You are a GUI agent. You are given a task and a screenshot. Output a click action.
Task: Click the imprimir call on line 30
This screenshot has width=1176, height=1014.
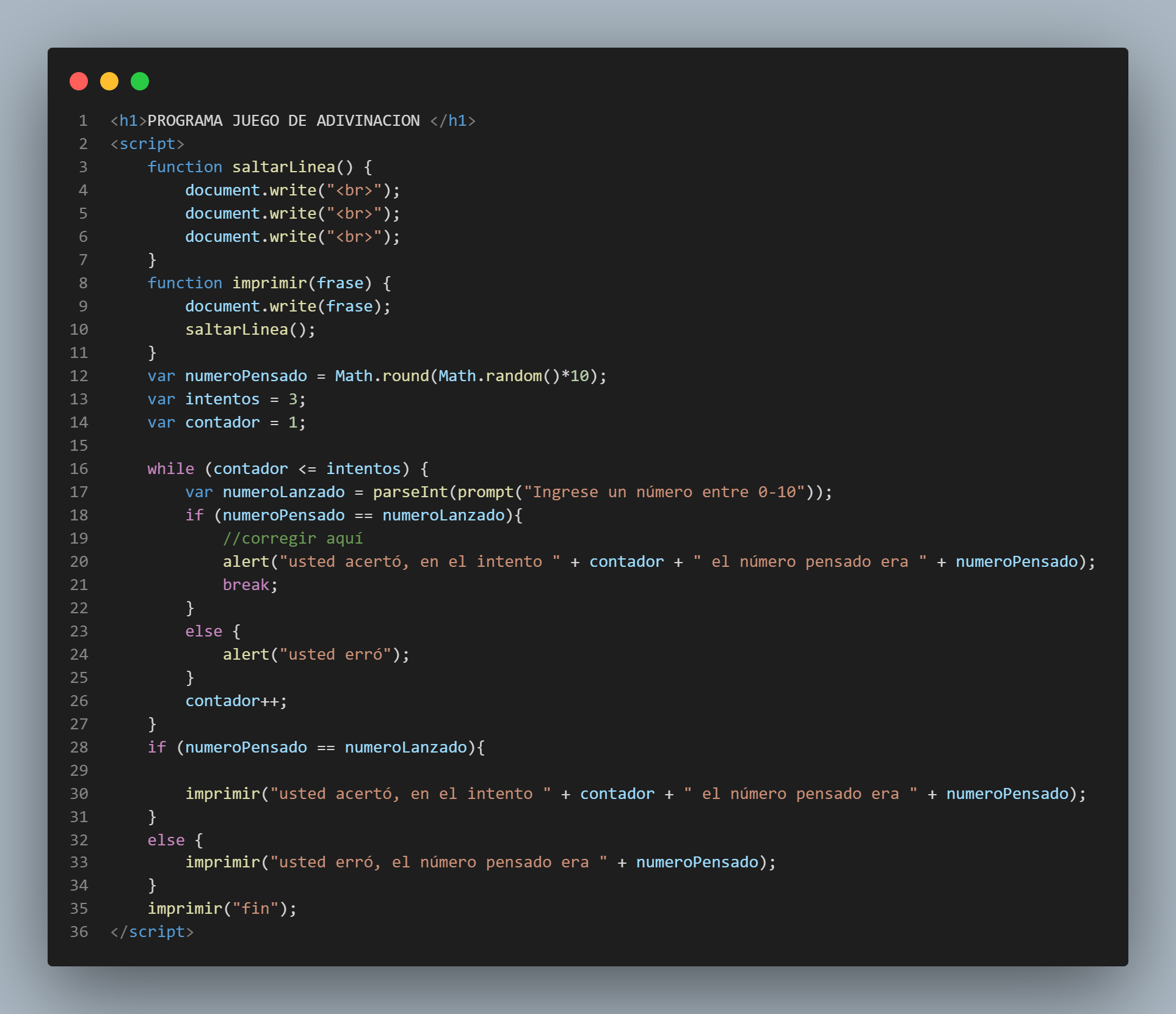coord(636,793)
